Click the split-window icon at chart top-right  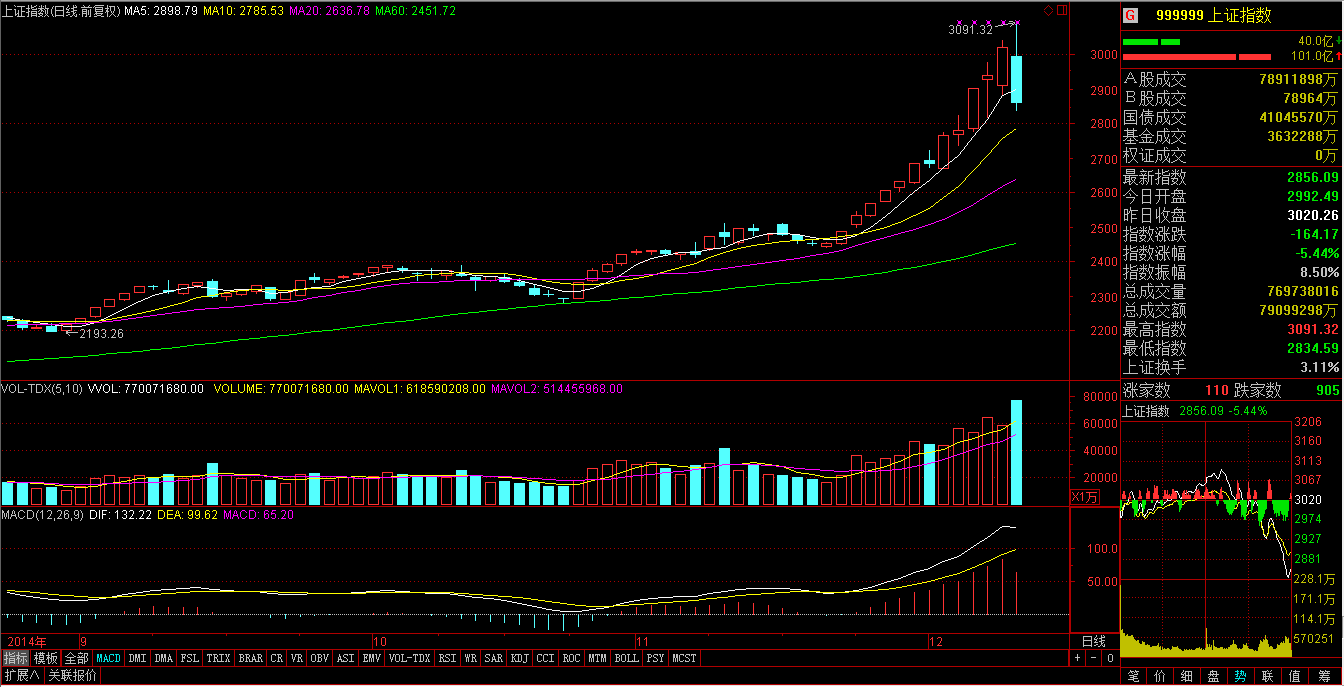(1061, 10)
